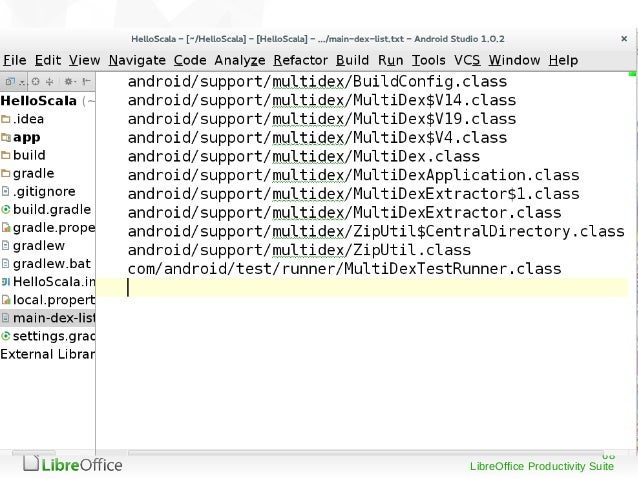
Task: Select the HelloScala project root
Action: 48,101
